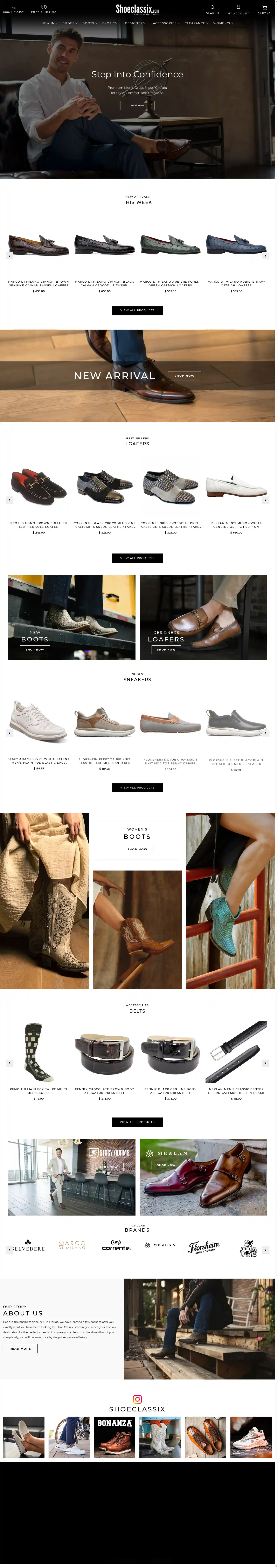Expand the New In dropdown menu
This screenshot has width=278, height=1568.
tap(49, 23)
